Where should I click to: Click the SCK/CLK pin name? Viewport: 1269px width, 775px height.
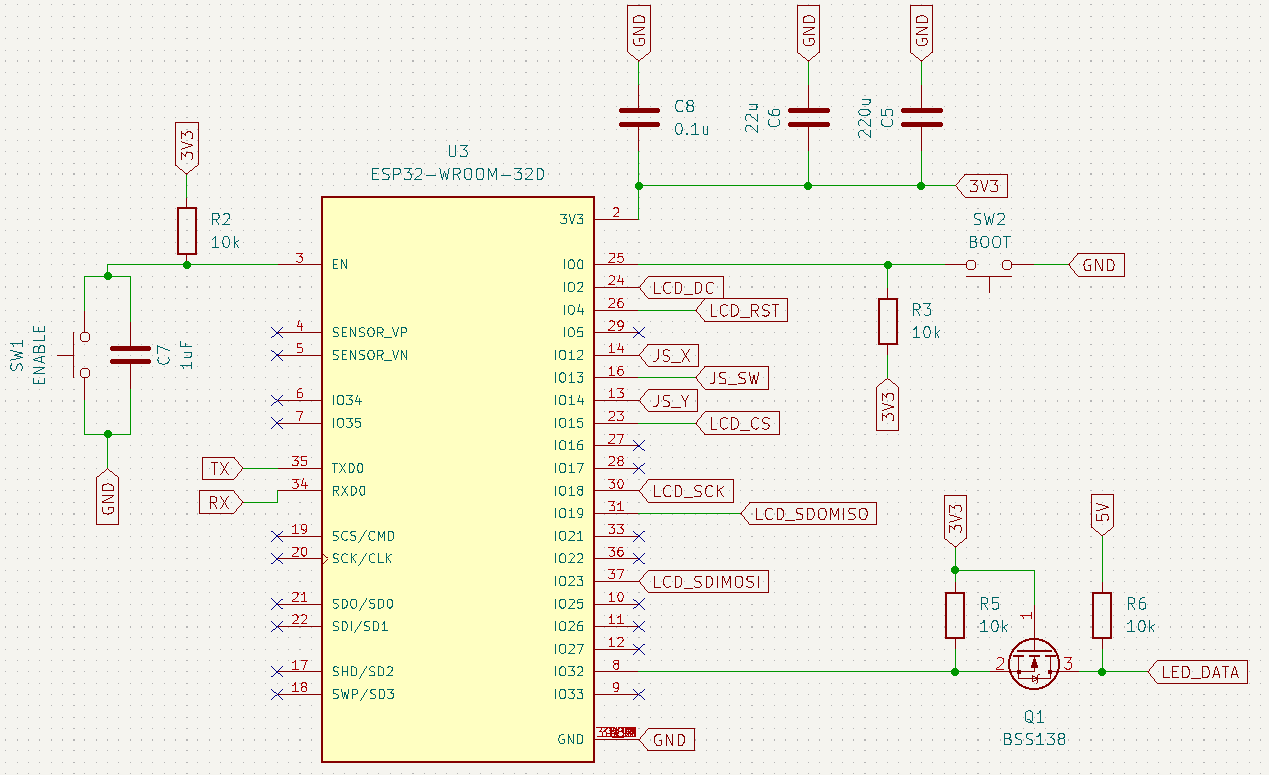362,559
